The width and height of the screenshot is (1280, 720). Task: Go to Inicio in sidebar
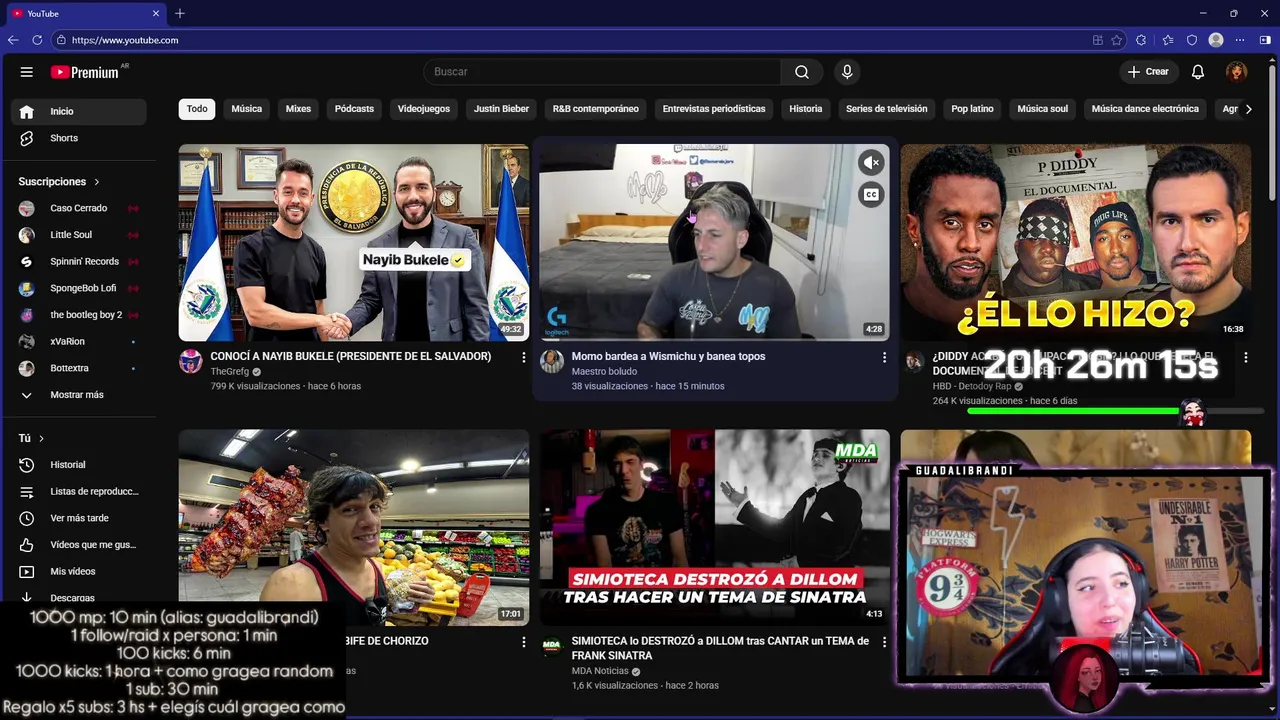79,111
